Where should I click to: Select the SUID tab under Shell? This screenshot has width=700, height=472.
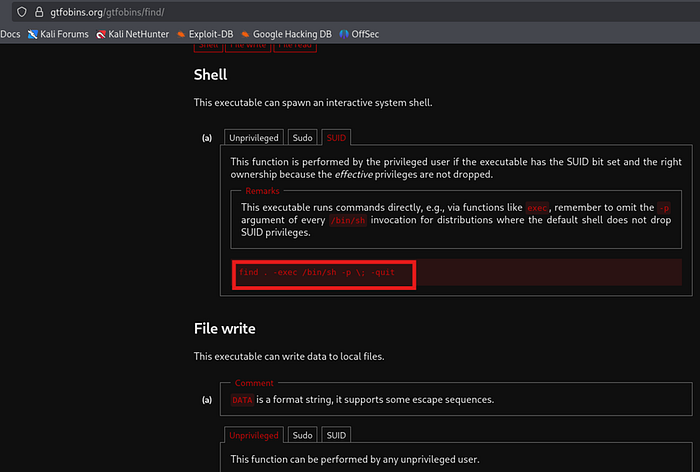(x=336, y=138)
